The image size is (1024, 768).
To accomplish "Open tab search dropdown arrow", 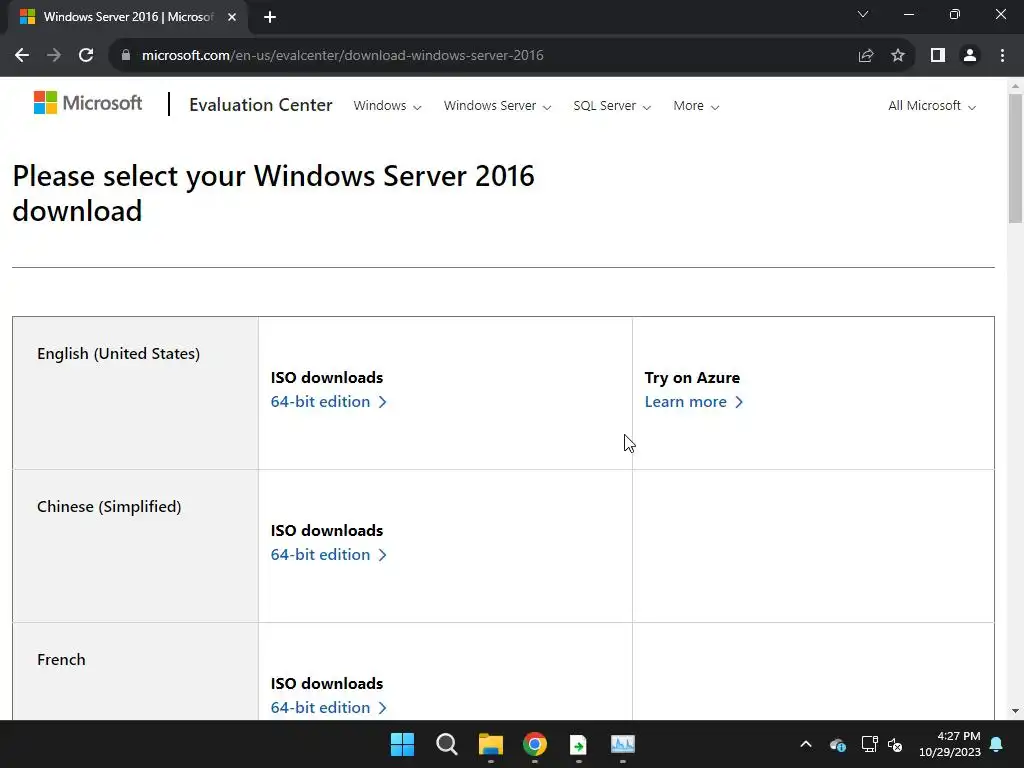I will [x=863, y=14].
